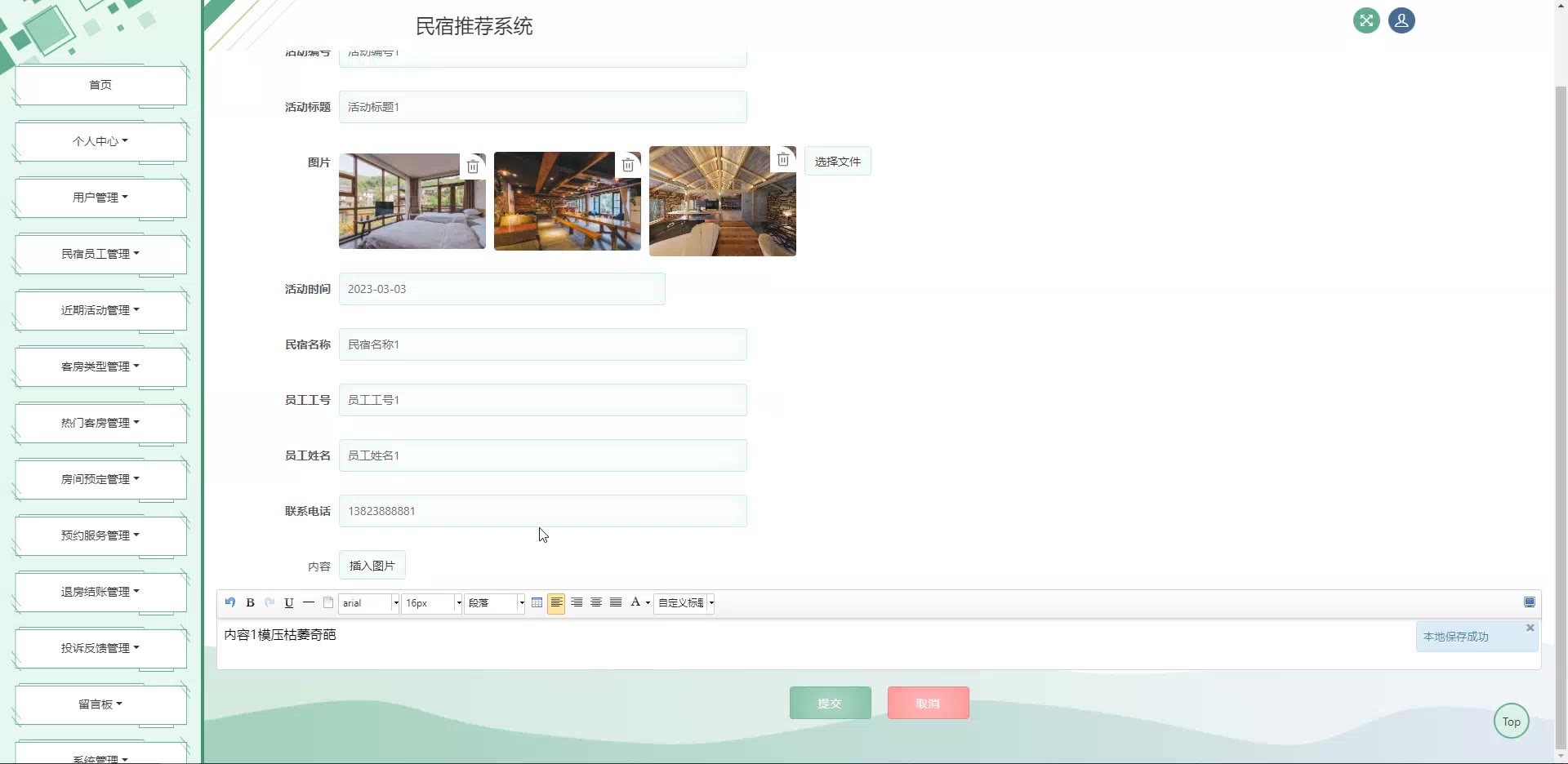Click the 插入图片 button
The width and height of the screenshot is (1568, 764).
pyautogui.click(x=372, y=566)
